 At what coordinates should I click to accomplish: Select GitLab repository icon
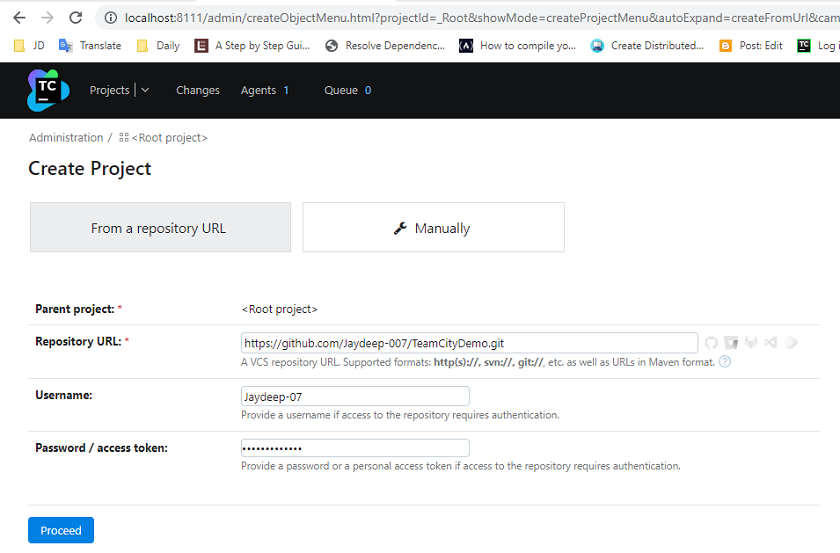coord(751,342)
